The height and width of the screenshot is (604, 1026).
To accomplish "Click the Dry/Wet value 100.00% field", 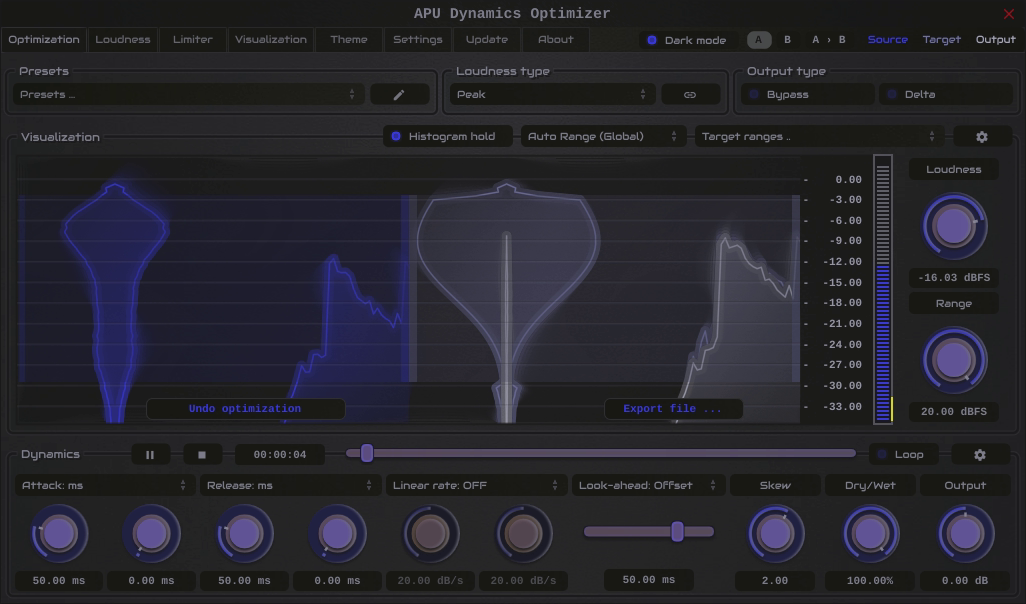I will 870,581.
